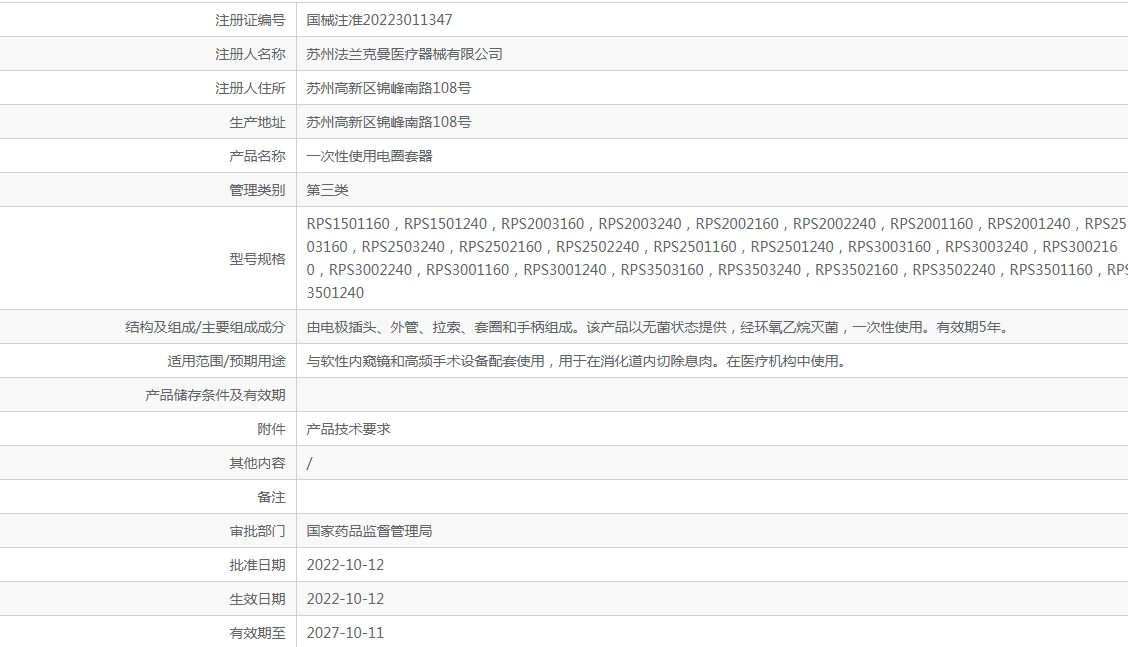Open the 产品技术要求 attachment
1128x647 pixels.
[348, 429]
